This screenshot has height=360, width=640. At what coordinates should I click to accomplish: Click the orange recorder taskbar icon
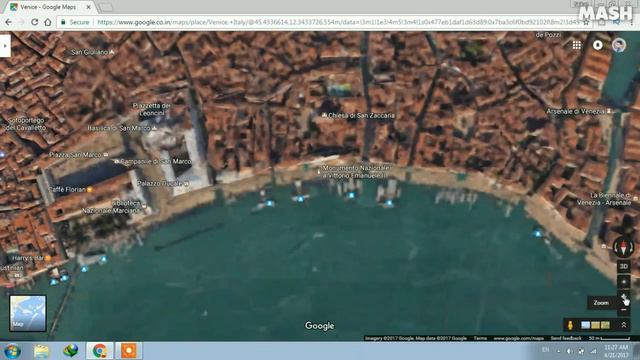click(x=129, y=351)
